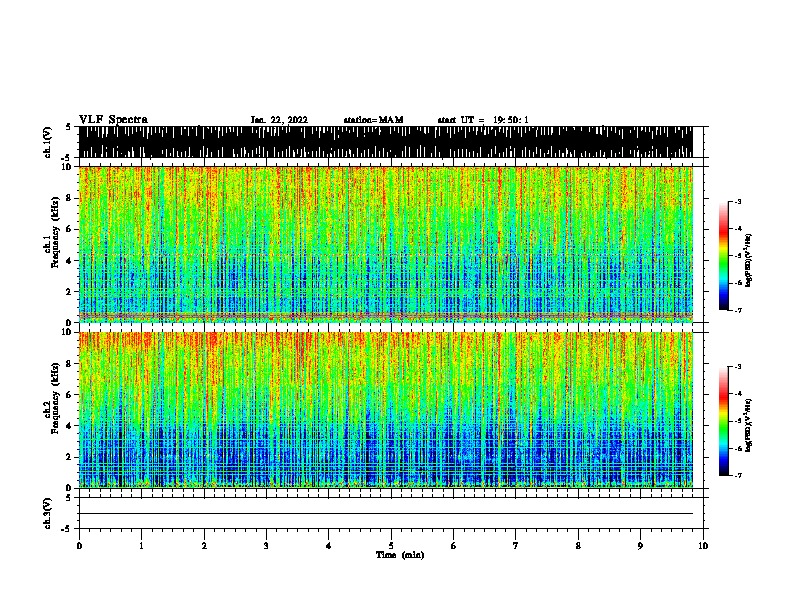
Task: Click the flat ch.3 voltage trace line
Action: click(x=386, y=514)
